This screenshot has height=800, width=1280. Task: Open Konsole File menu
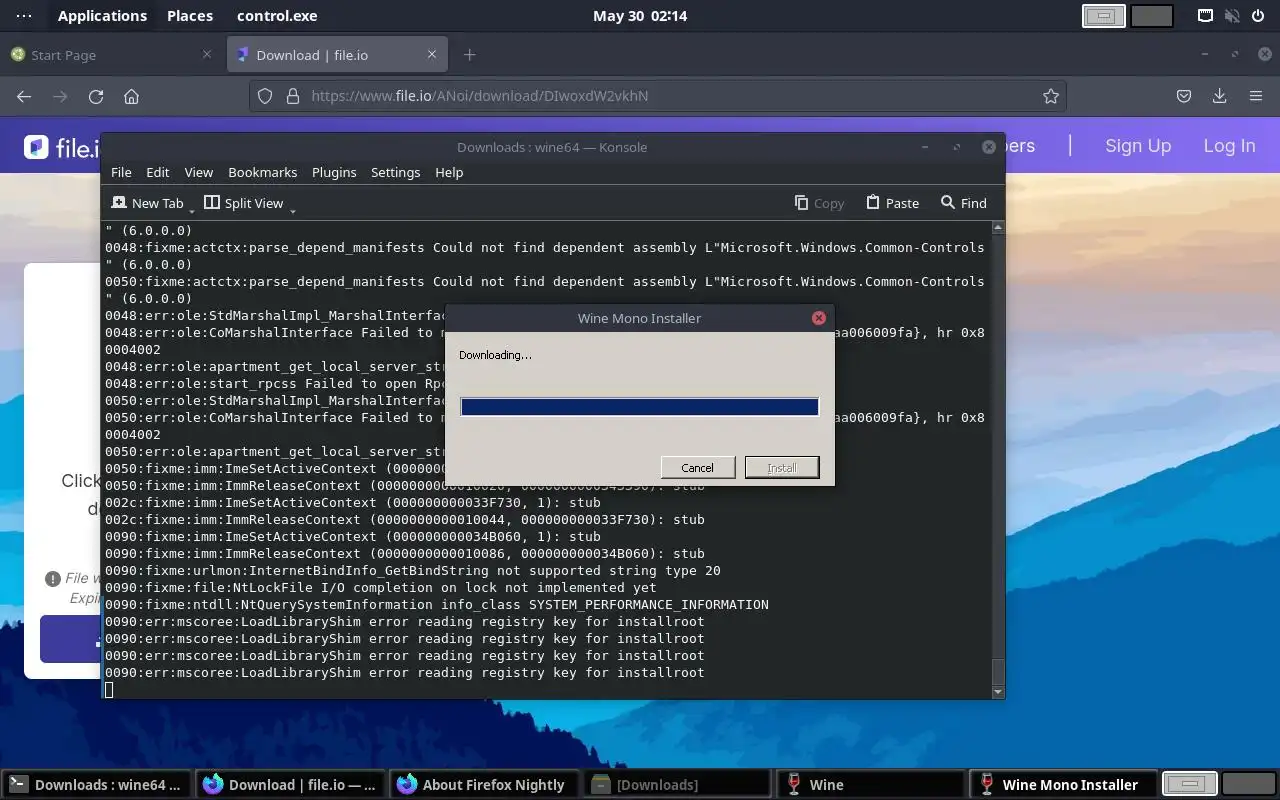tap(121, 172)
